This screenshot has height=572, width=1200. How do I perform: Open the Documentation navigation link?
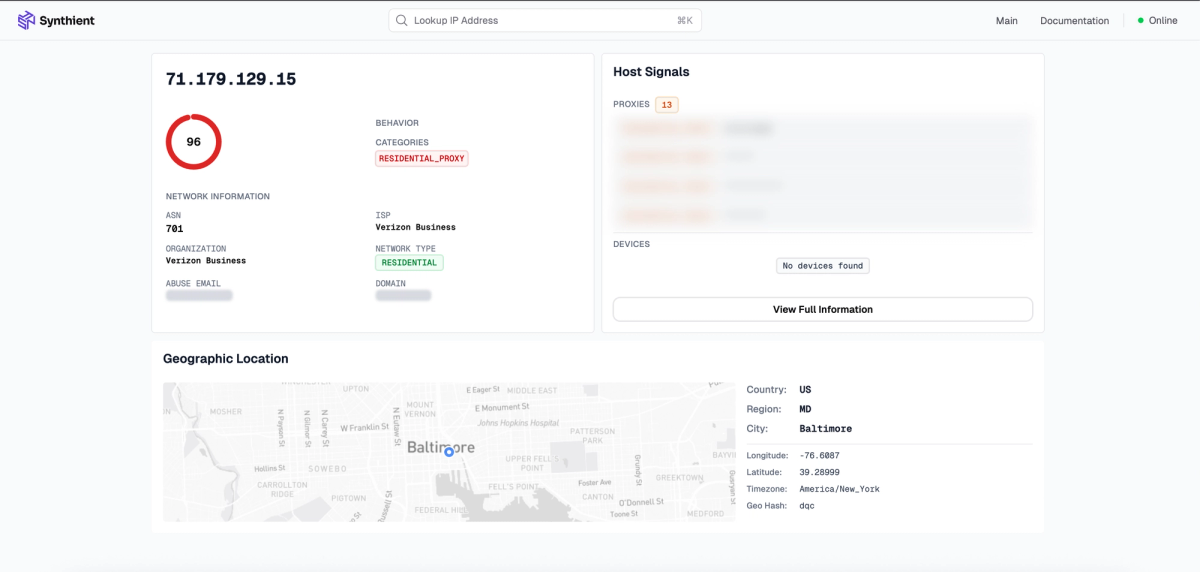coord(1074,20)
